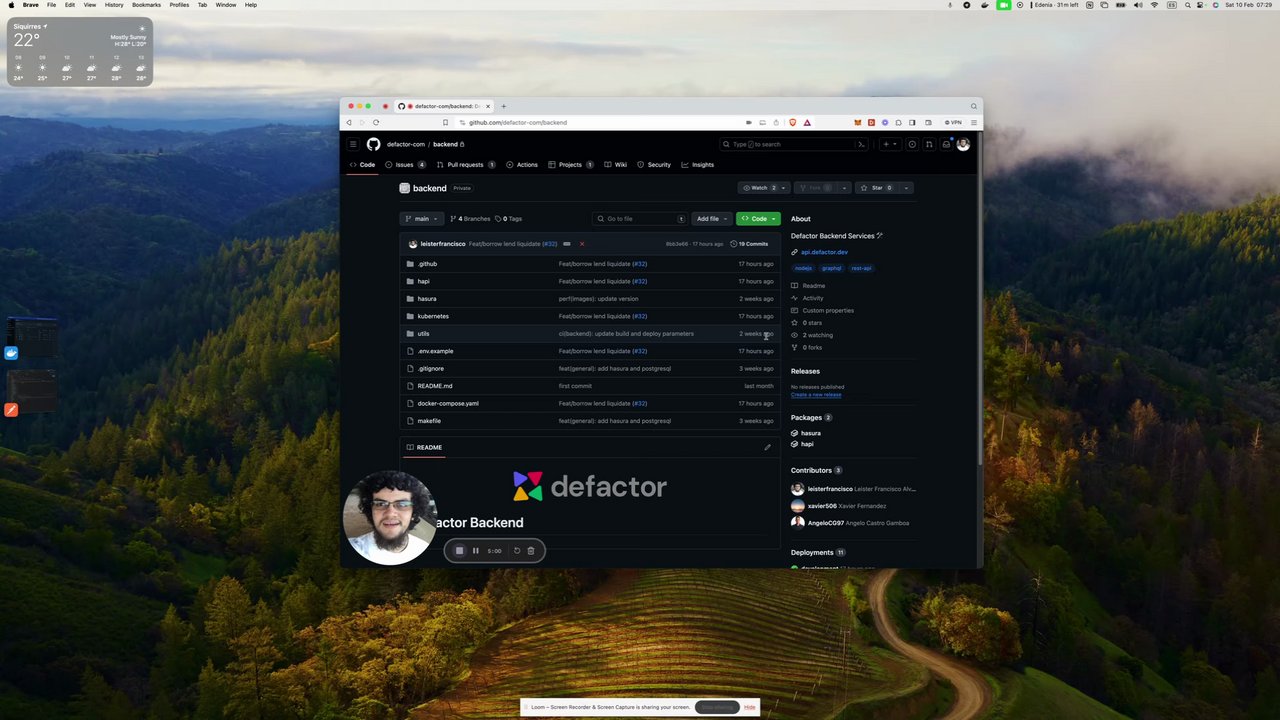
Task: Open the .github folder
Action: tap(427, 264)
